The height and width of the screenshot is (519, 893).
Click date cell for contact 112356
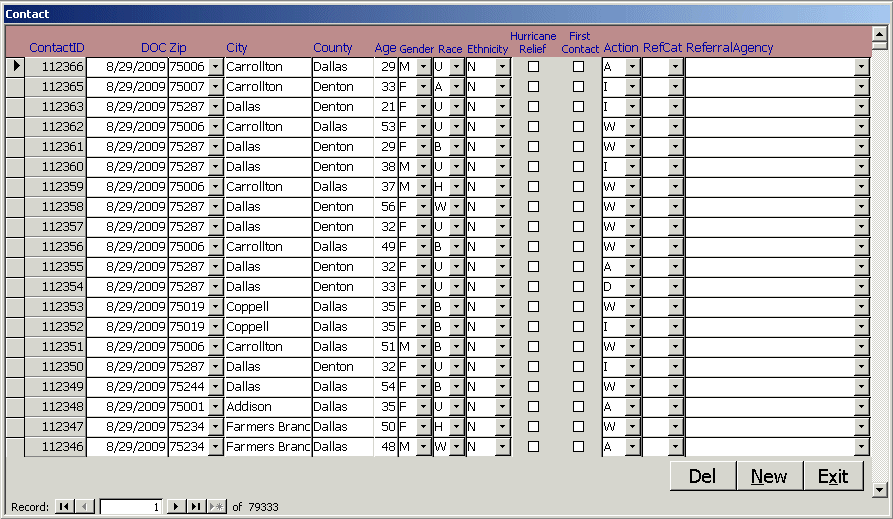[x=127, y=247]
